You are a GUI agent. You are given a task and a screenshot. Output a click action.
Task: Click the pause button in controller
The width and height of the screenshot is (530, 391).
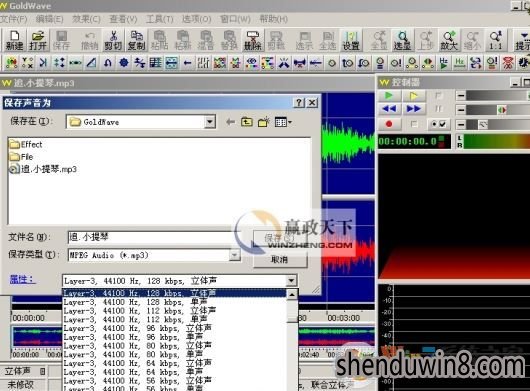click(439, 109)
